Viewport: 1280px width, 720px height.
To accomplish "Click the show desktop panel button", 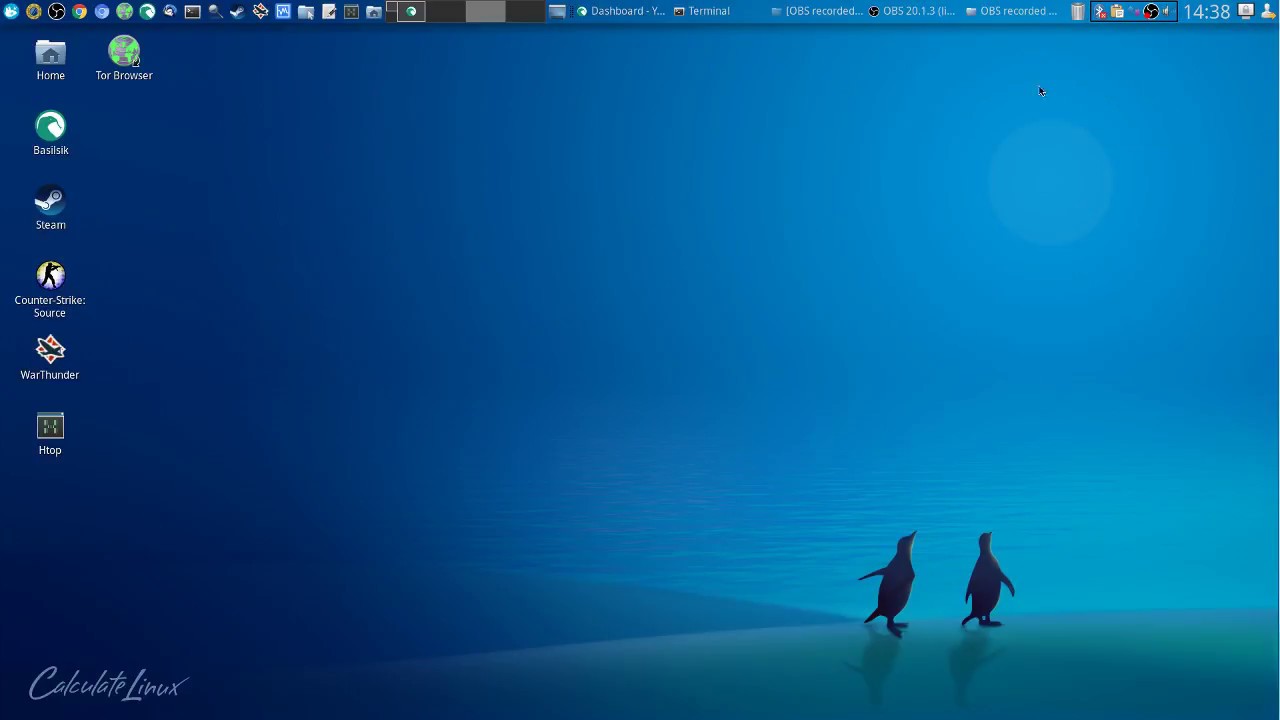I will [x=557, y=11].
